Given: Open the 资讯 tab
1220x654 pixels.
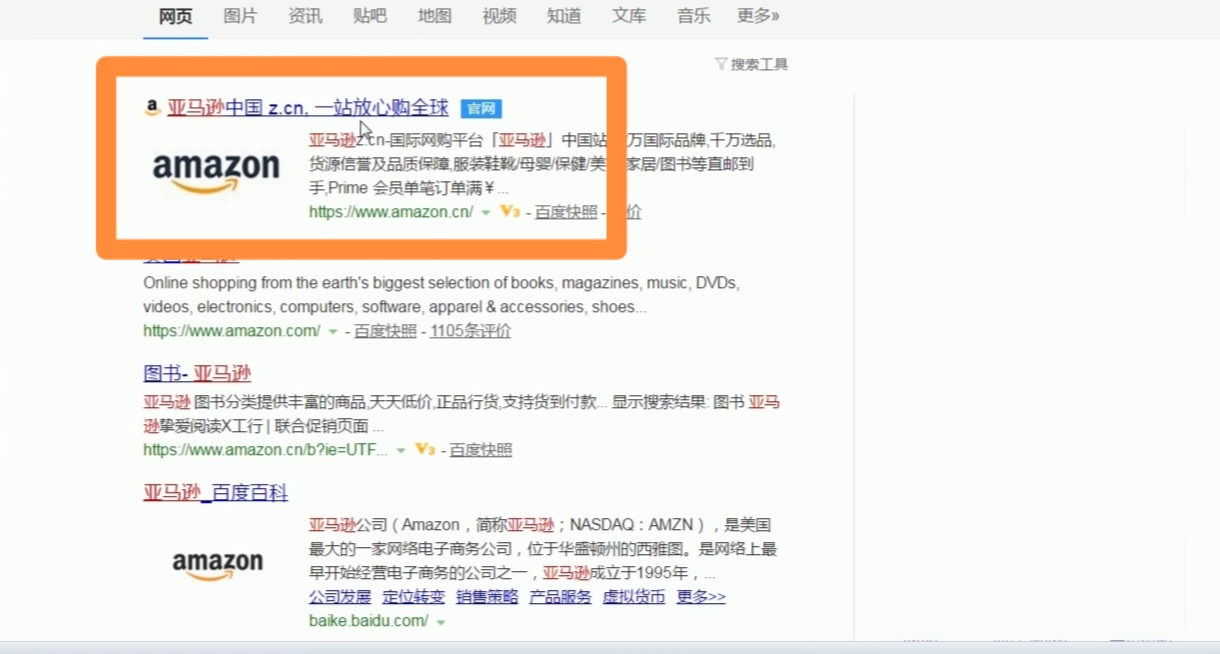Looking at the screenshot, I should point(305,16).
